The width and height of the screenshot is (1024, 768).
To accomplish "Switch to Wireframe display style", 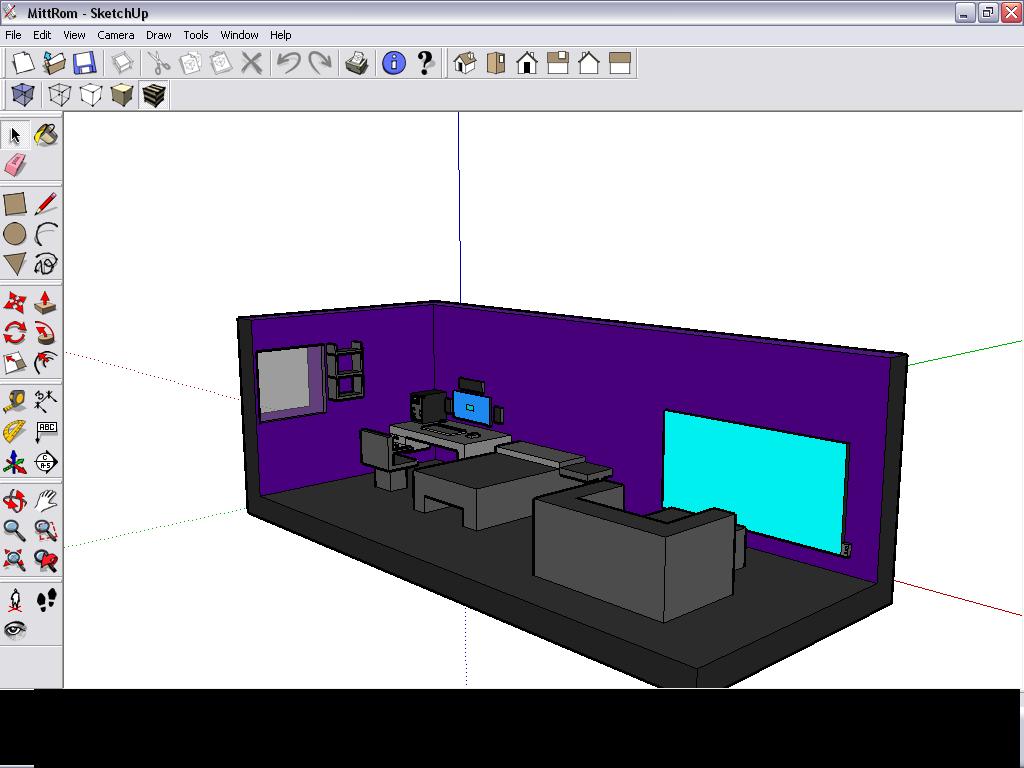I will click(60, 95).
